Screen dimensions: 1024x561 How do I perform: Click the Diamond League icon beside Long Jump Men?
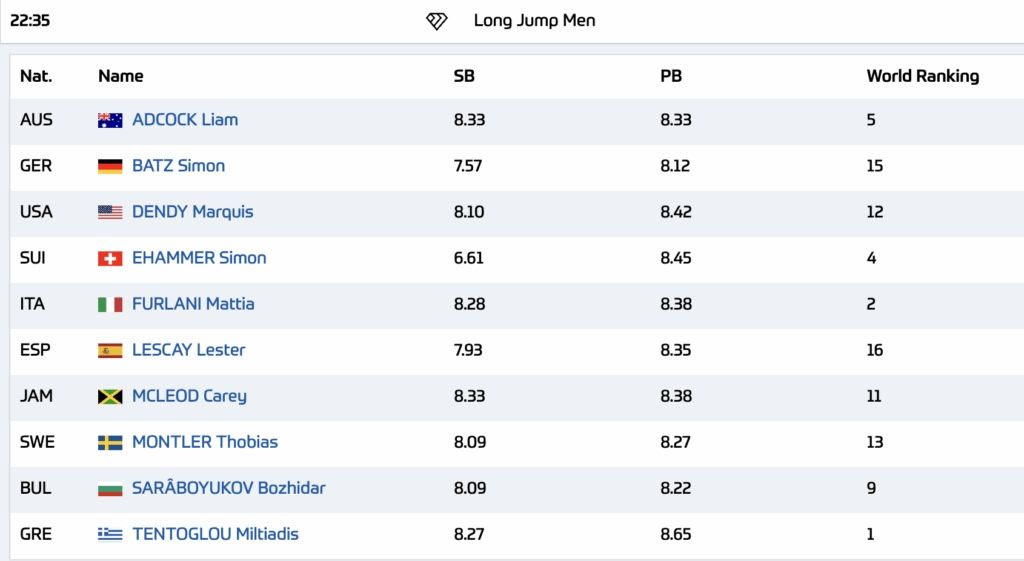[x=437, y=21]
